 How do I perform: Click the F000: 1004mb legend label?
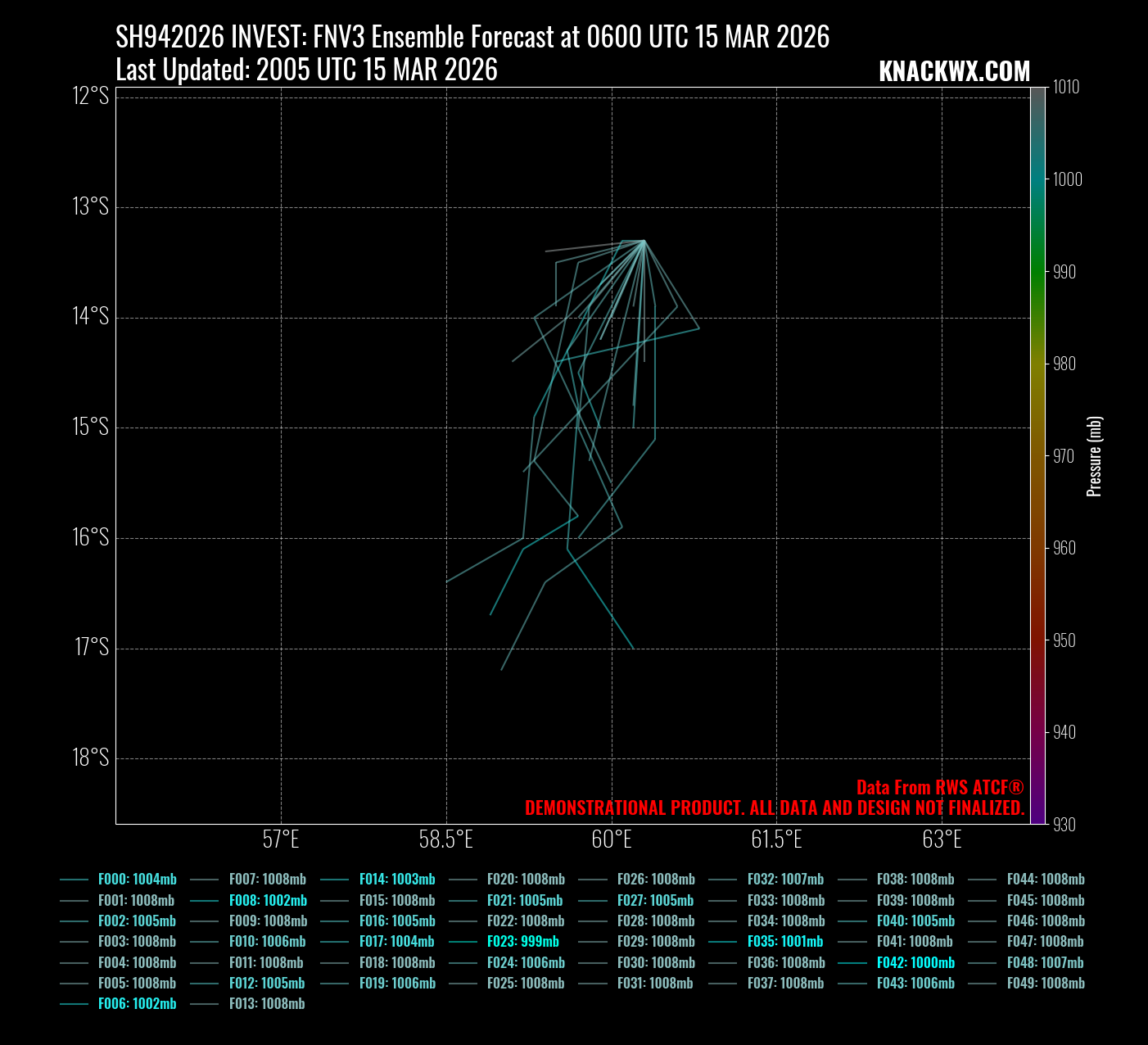[x=137, y=880]
